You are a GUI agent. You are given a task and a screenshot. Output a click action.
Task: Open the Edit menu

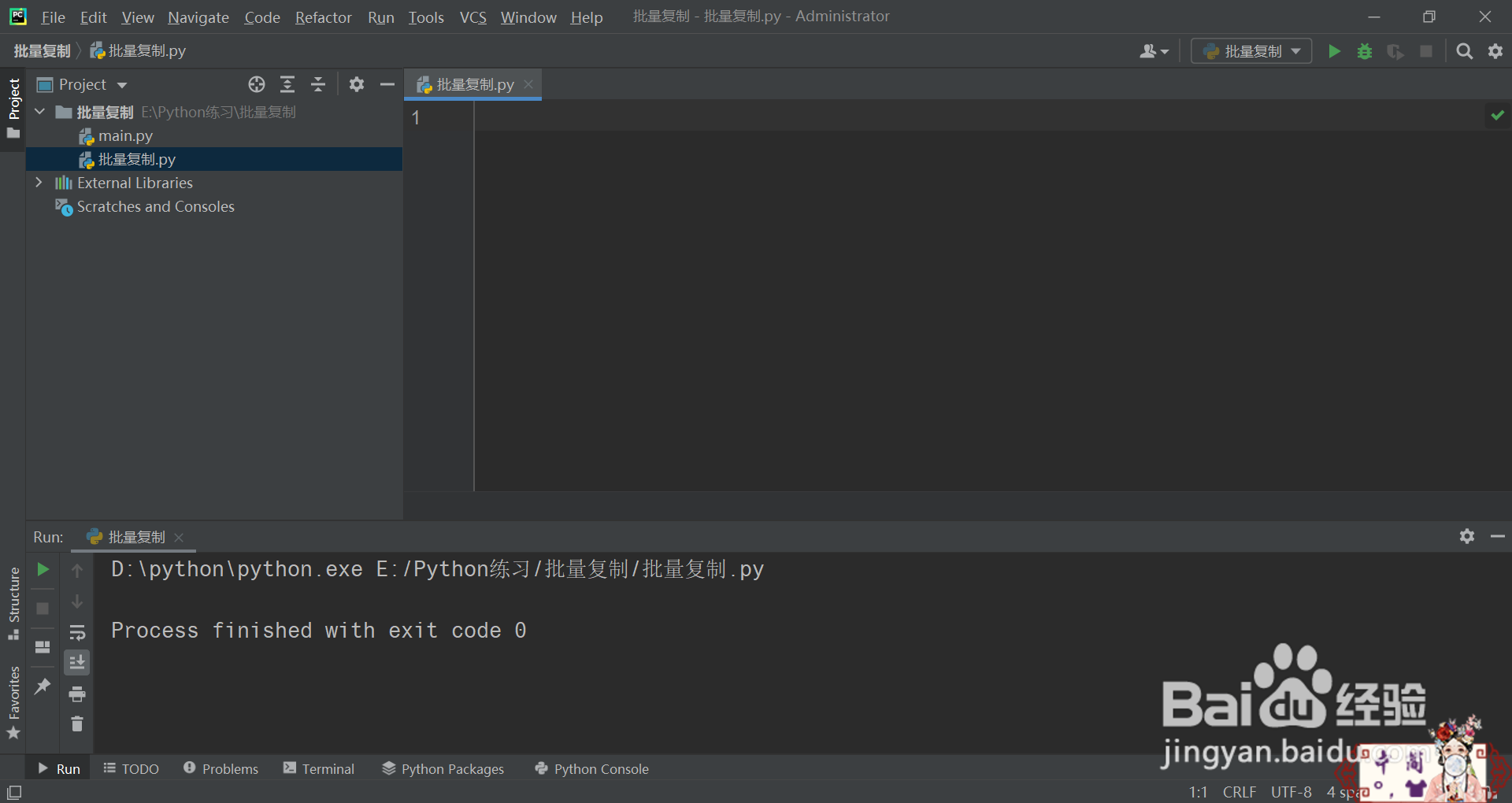click(93, 17)
